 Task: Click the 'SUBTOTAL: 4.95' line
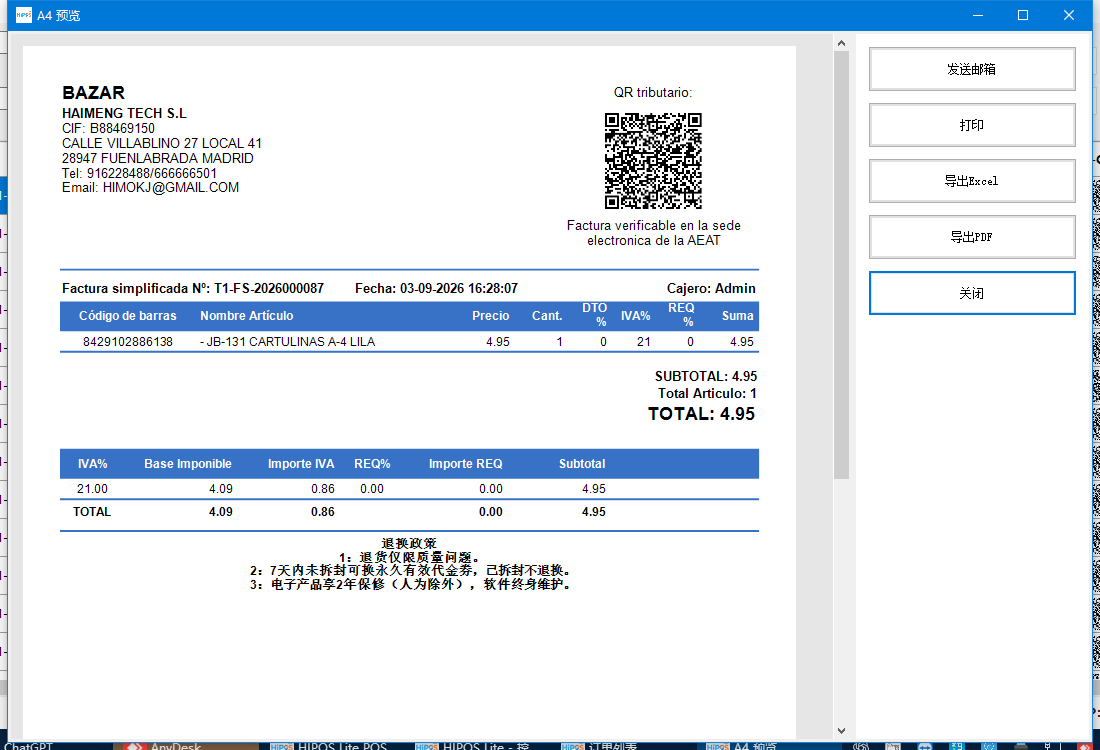tap(706, 376)
